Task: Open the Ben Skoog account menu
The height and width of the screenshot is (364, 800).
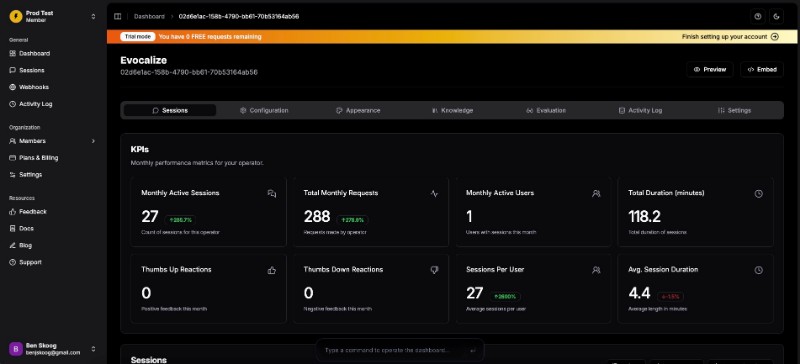Action: pos(53,349)
